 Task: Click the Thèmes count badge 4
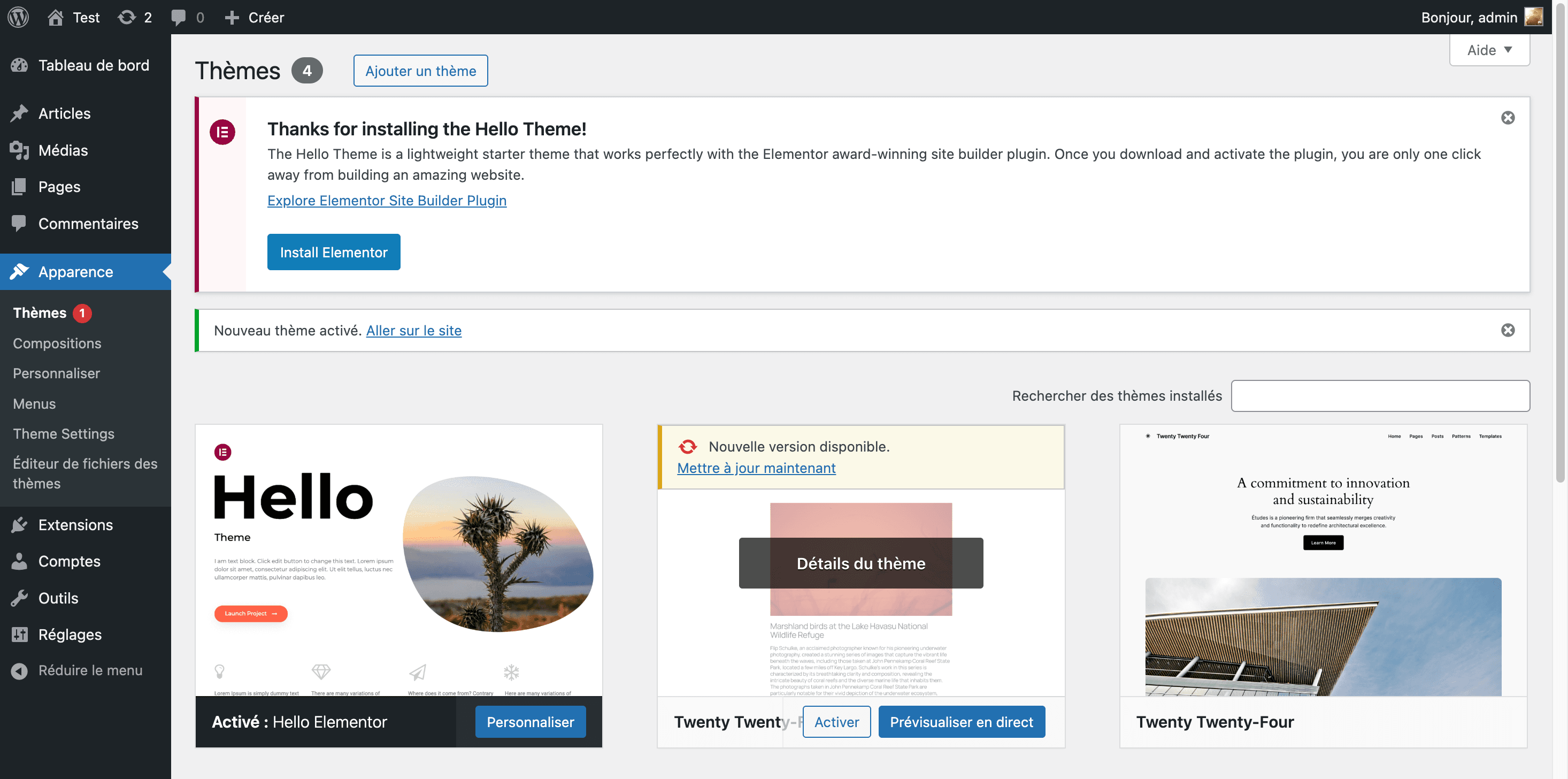[307, 71]
